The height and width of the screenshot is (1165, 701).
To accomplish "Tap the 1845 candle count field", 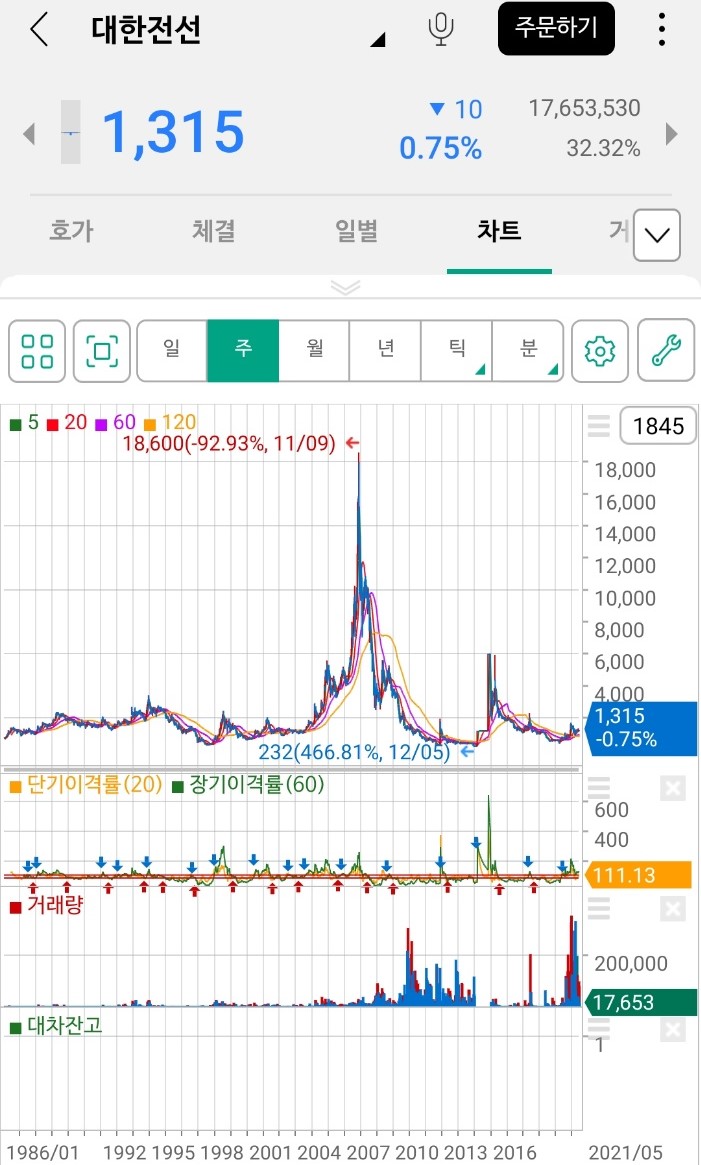I will [x=659, y=426].
